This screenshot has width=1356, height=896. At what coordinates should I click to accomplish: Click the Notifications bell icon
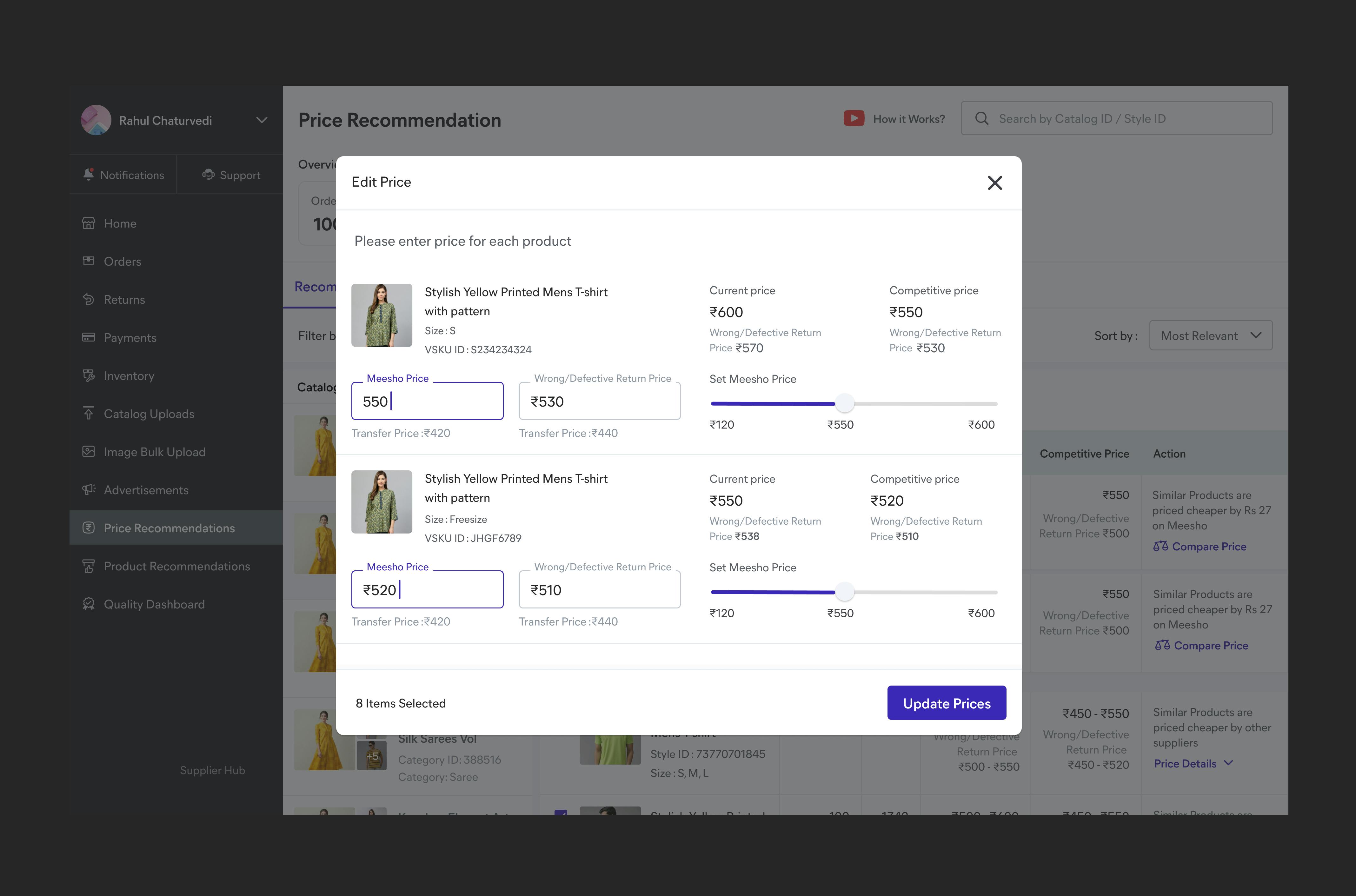coord(89,174)
